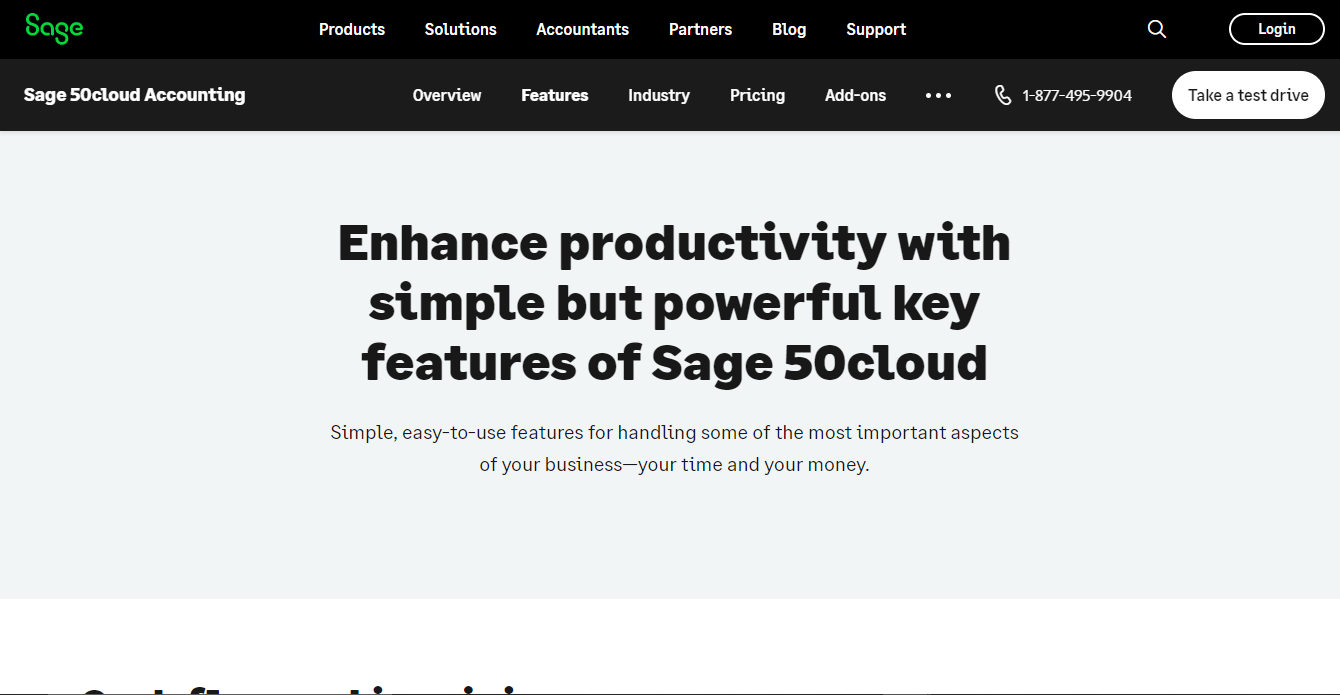Click the Enhance productivity headline
Image resolution: width=1340 pixels, height=695 pixels.
pyautogui.click(x=674, y=302)
